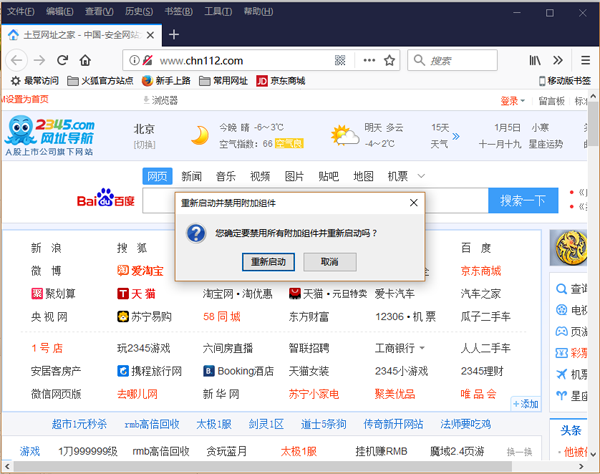The image size is (600, 474).
Task: Open the 书签 menu
Action: pos(178,11)
